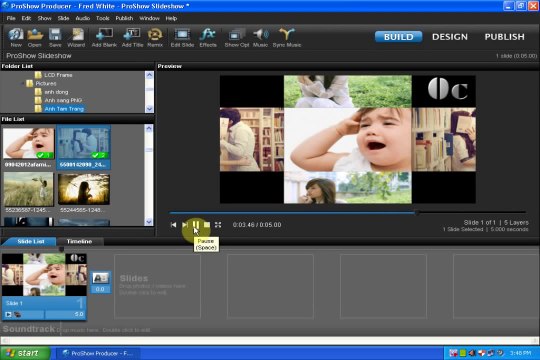Open the Help menu
This screenshot has width=540, height=360.
pos(171,18)
